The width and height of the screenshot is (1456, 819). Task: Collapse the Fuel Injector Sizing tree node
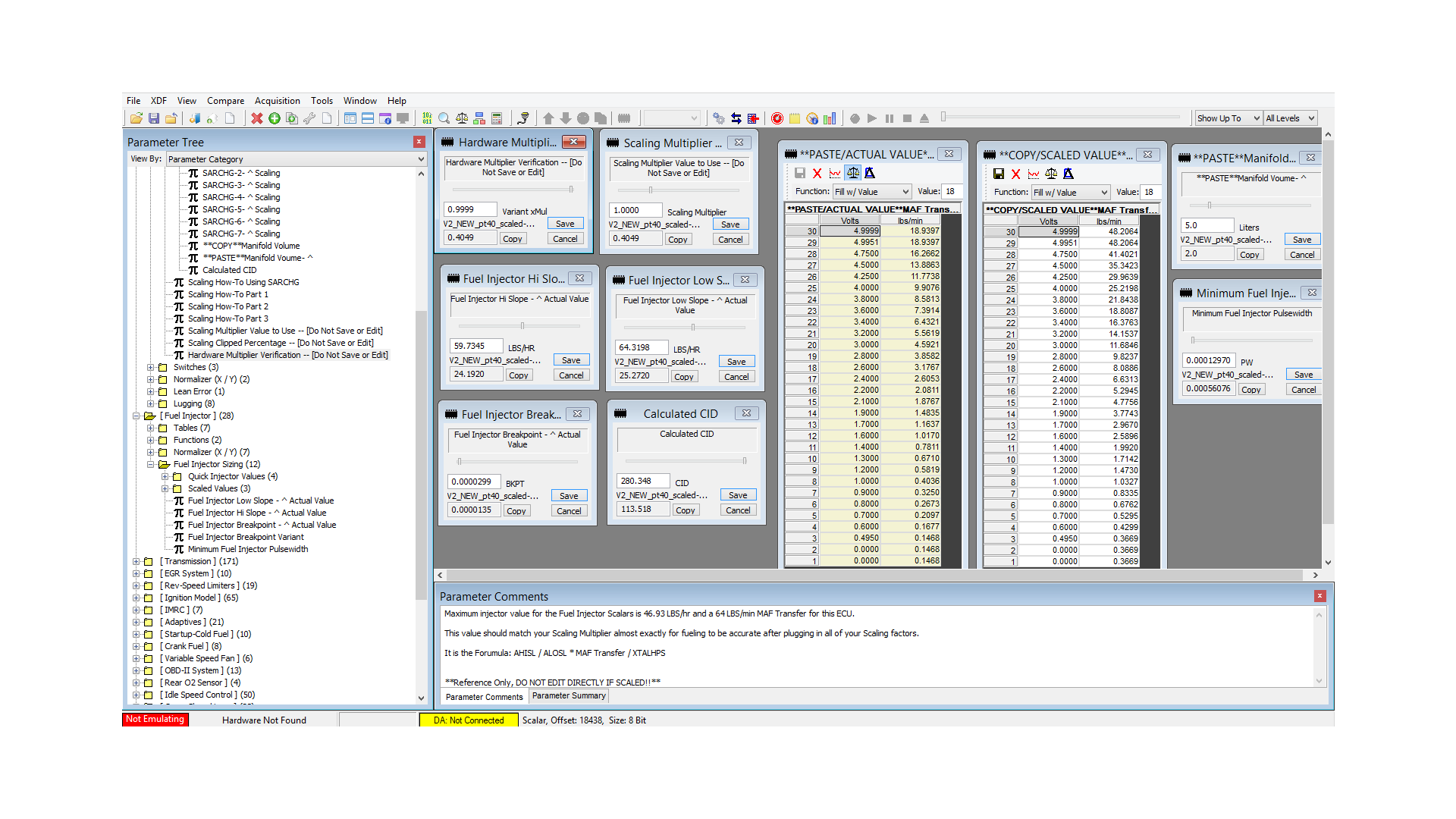coord(151,465)
